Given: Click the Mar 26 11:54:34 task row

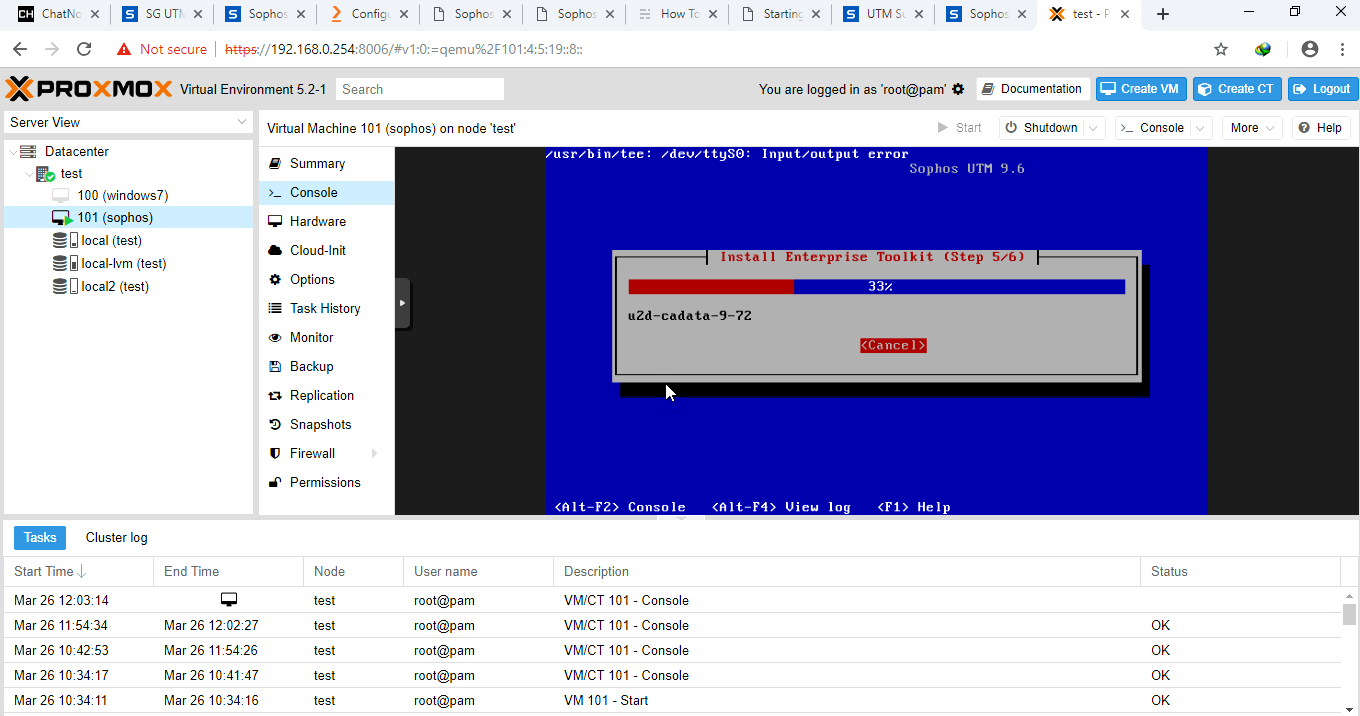Looking at the screenshot, I should (671, 625).
